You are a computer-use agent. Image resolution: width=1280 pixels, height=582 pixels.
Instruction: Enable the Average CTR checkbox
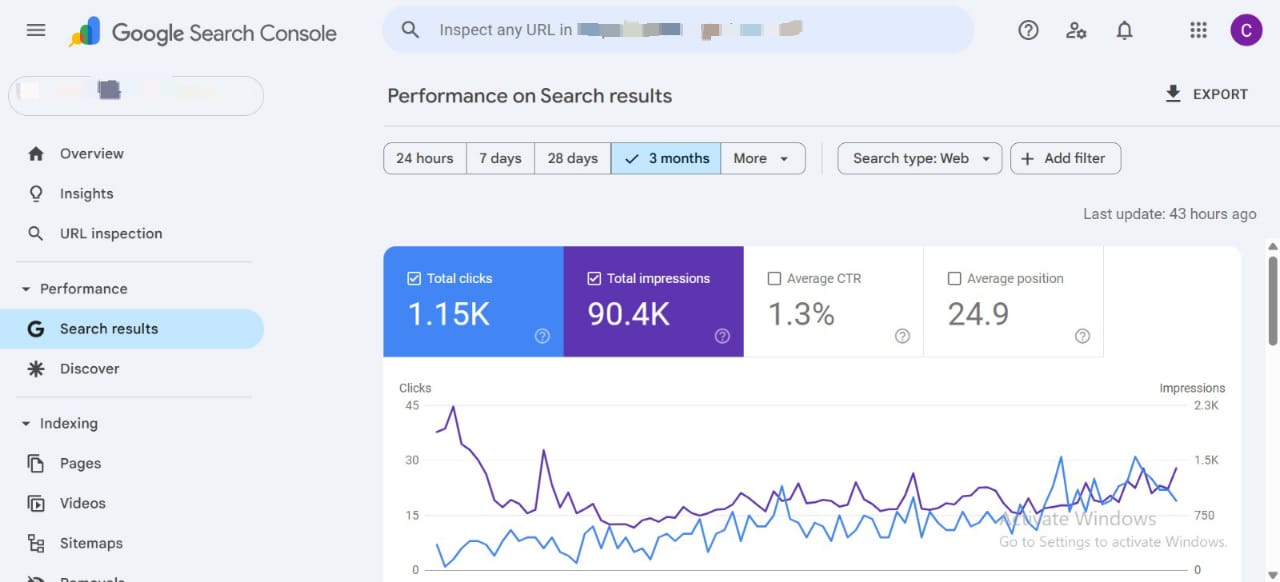click(774, 279)
